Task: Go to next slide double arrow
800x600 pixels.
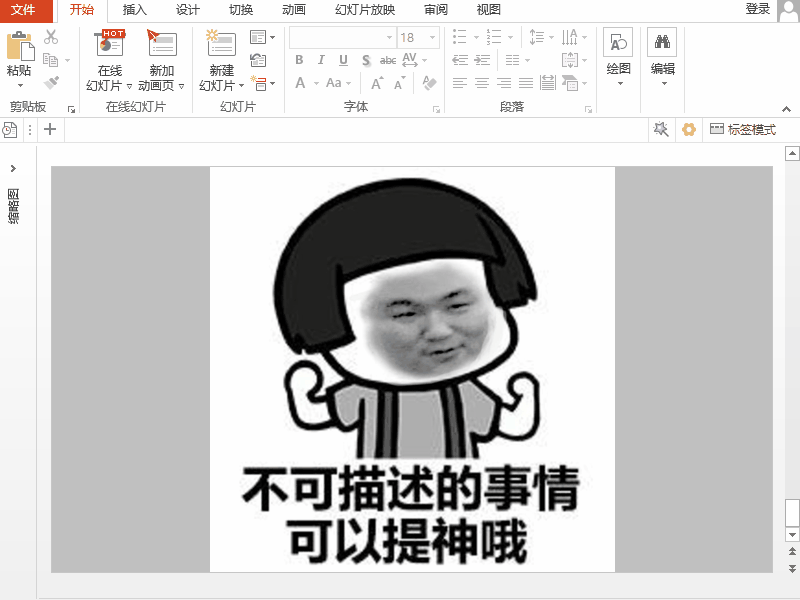Action: [792, 568]
